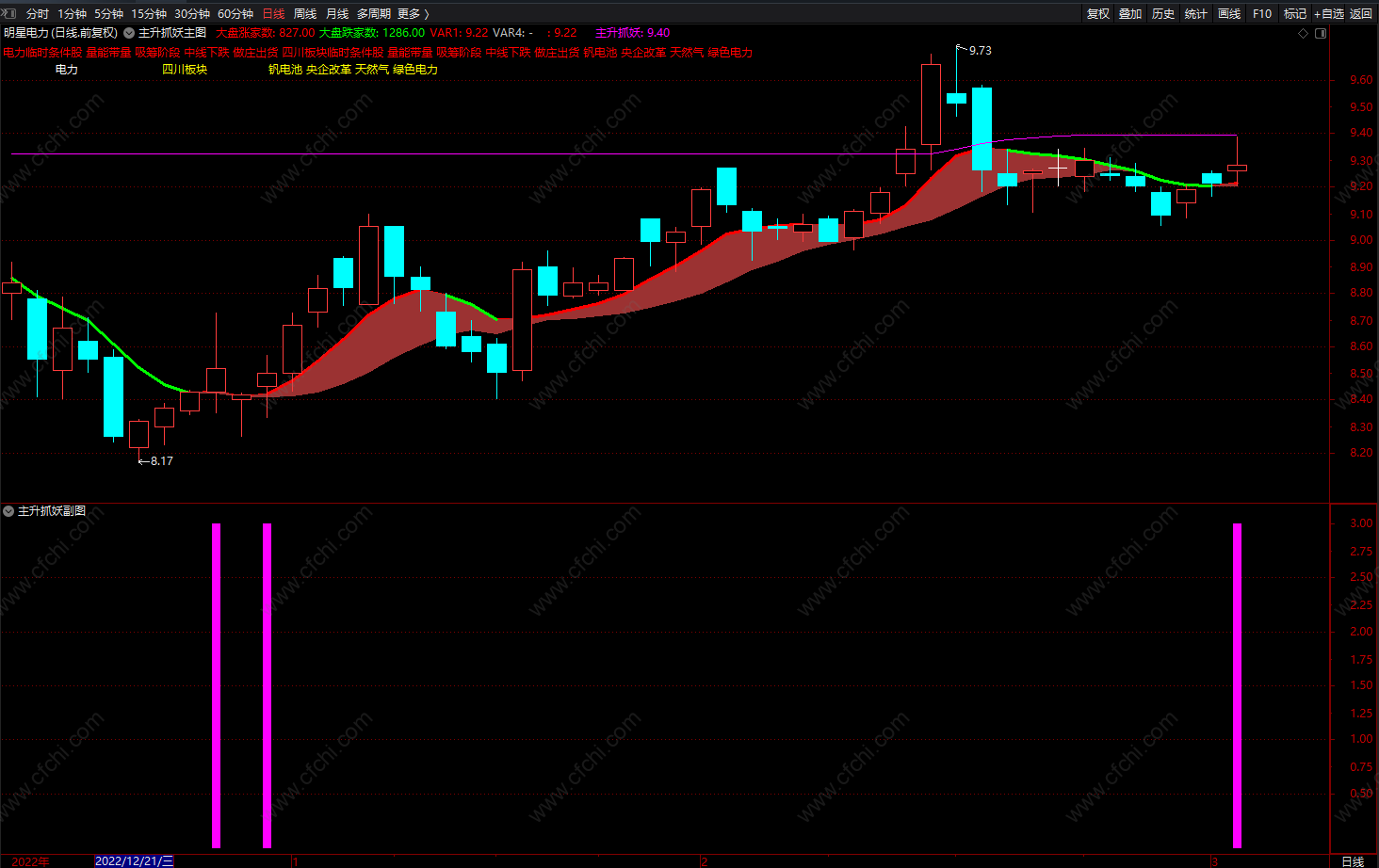Add stock via +自选 button

point(1329,14)
